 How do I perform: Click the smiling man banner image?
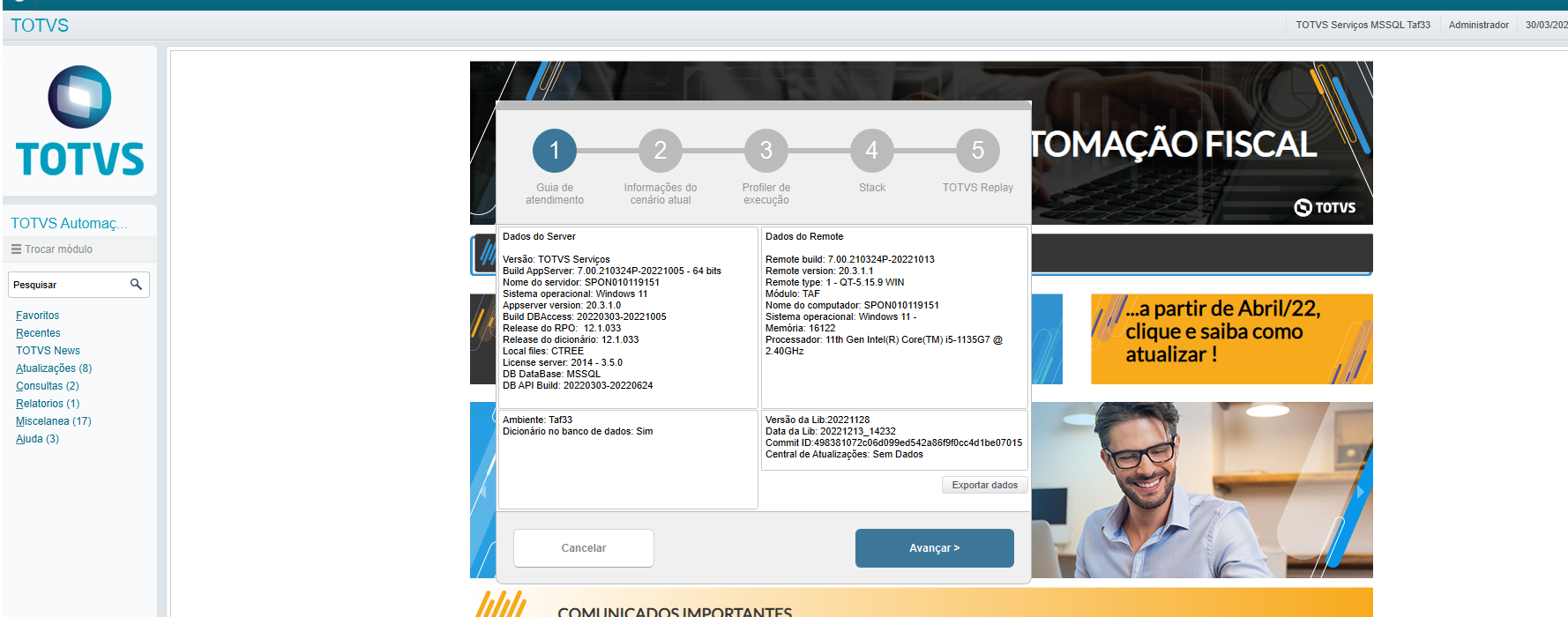(1202, 490)
